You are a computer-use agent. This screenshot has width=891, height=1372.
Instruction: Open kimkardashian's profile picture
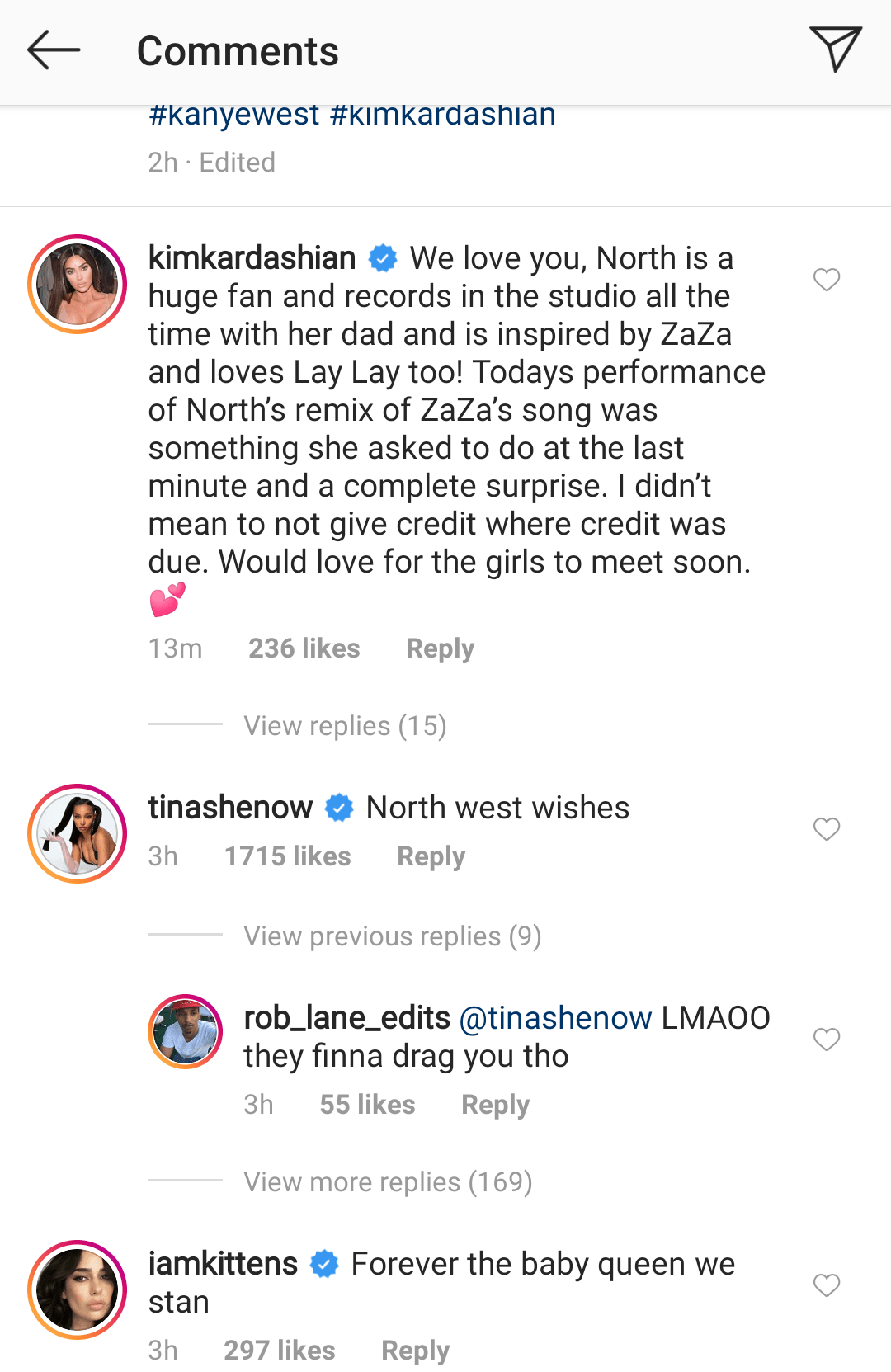tap(78, 285)
